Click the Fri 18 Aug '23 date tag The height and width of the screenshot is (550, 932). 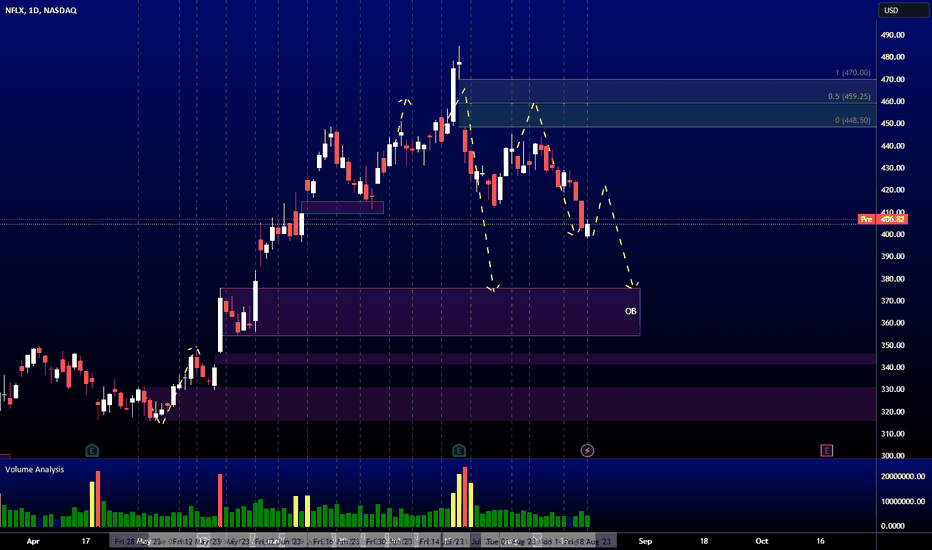click(x=587, y=541)
